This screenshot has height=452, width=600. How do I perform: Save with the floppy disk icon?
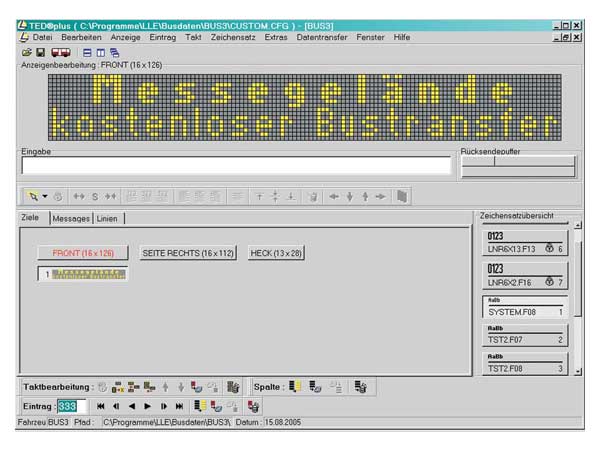click(x=40, y=52)
